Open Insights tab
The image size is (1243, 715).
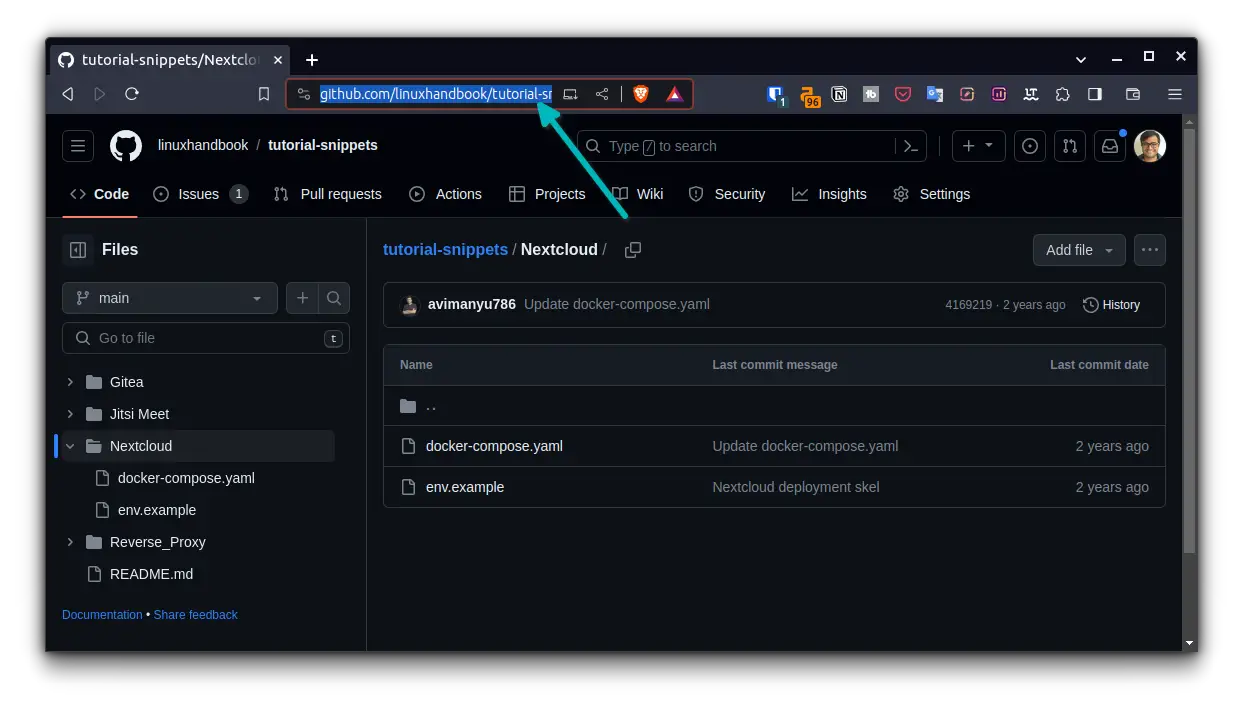(830, 194)
